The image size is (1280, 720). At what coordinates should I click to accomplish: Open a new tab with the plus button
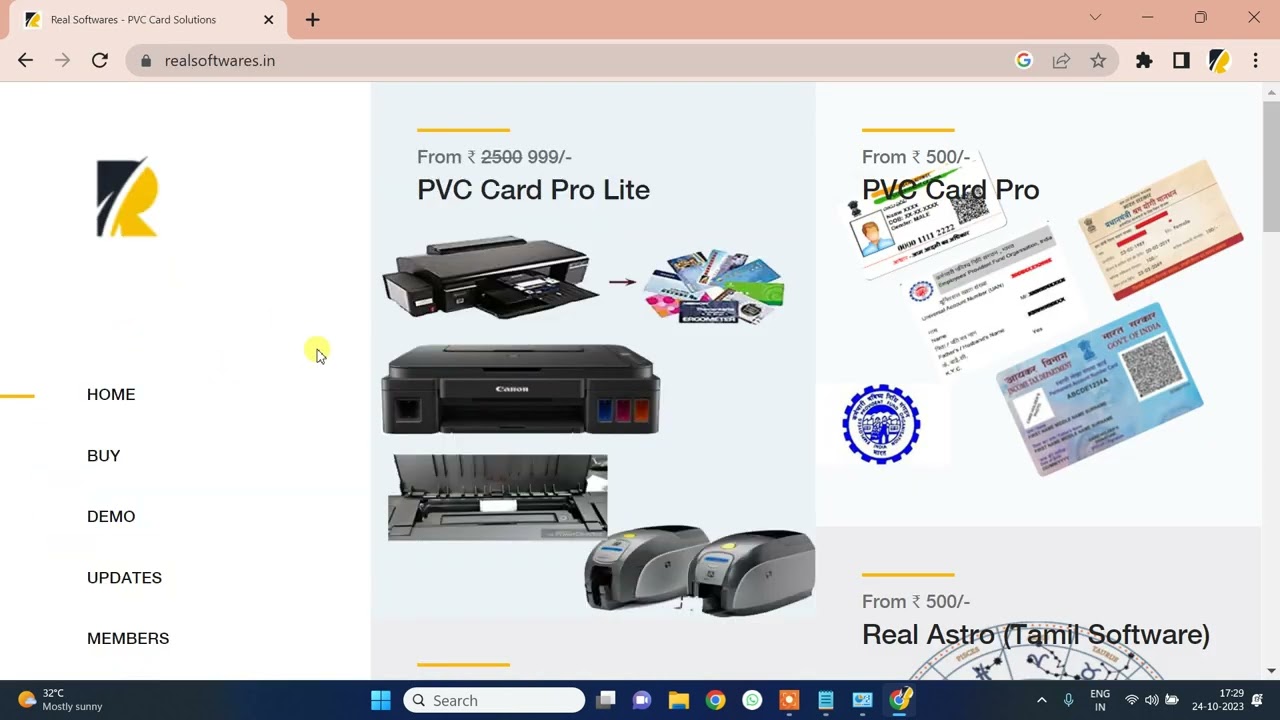(x=313, y=19)
